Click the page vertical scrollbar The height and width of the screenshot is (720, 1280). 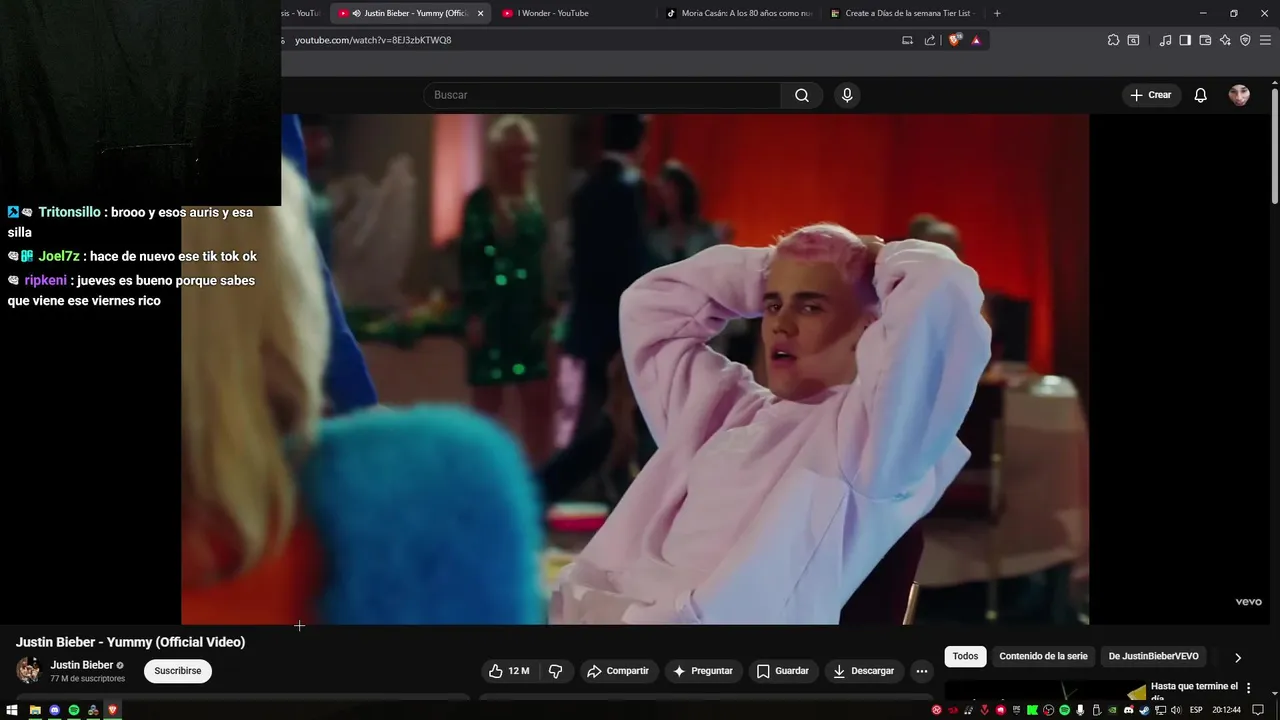tap(1275, 145)
